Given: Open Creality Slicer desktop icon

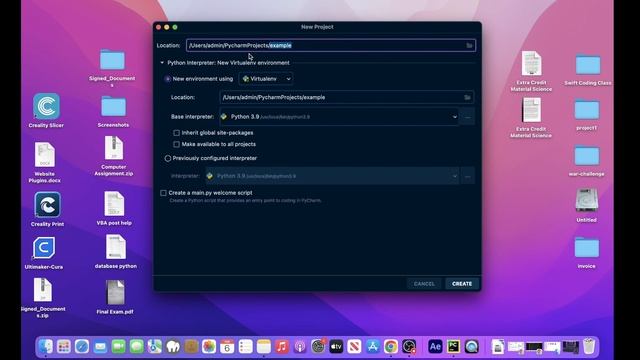Looking at the screenshot, I should [46, 107].
